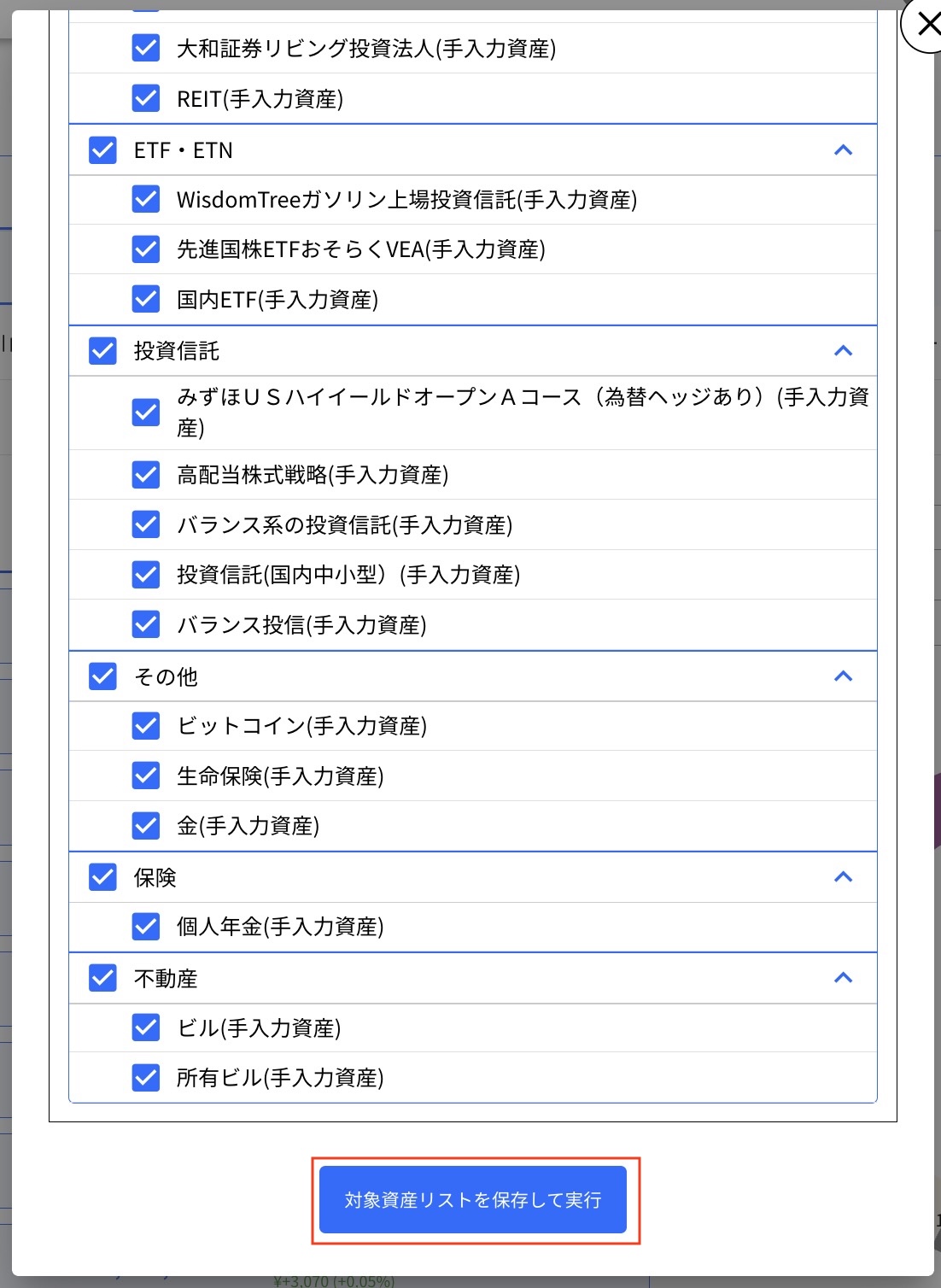The height and width of the screenshot is (1288, 941).
Task: Uncheck 所有ビル(手入力資産) checkbox
Action: (x=145, y=1077)
